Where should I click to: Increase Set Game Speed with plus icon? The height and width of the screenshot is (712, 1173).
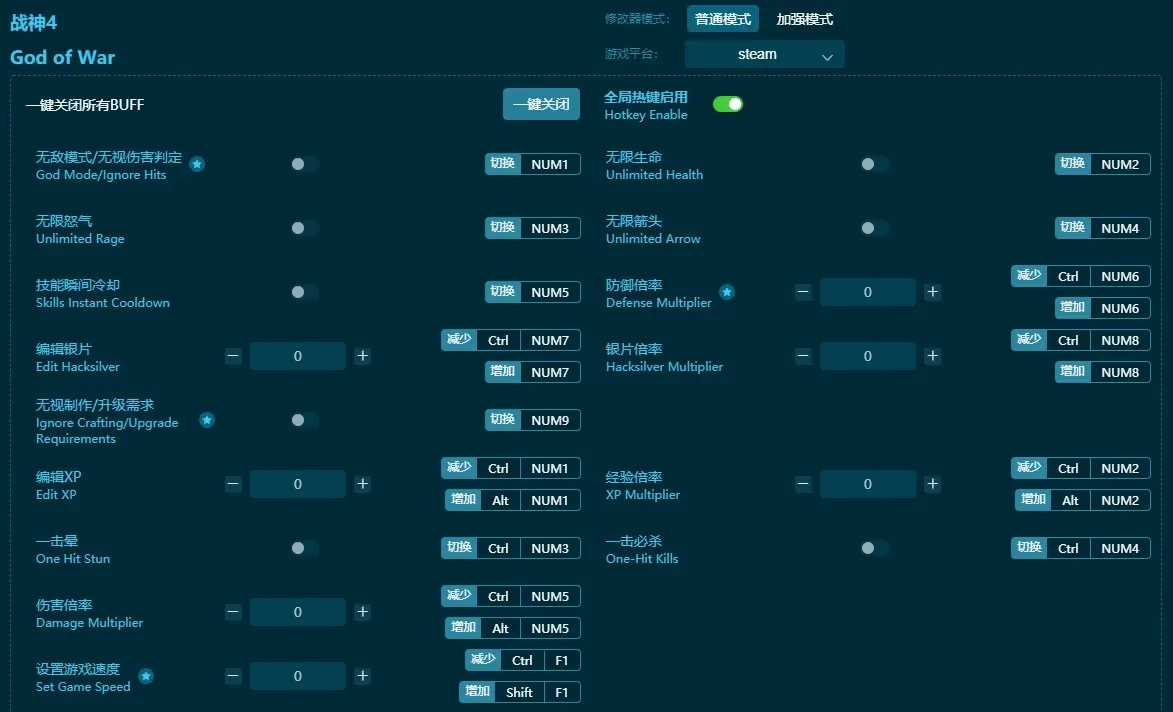(363, 676)
